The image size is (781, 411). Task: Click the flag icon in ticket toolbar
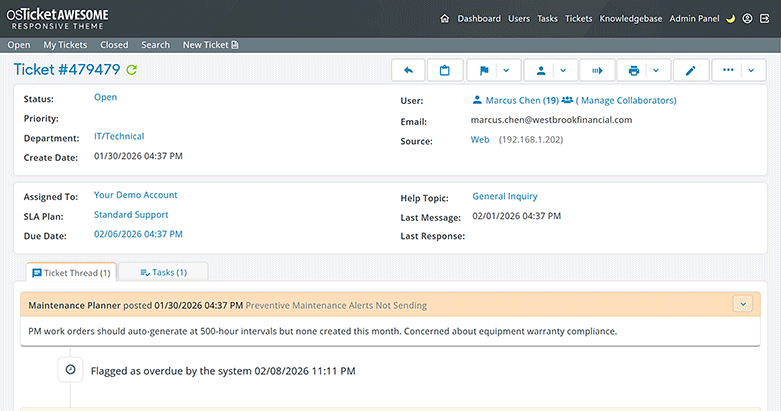[x=483, y=71]
